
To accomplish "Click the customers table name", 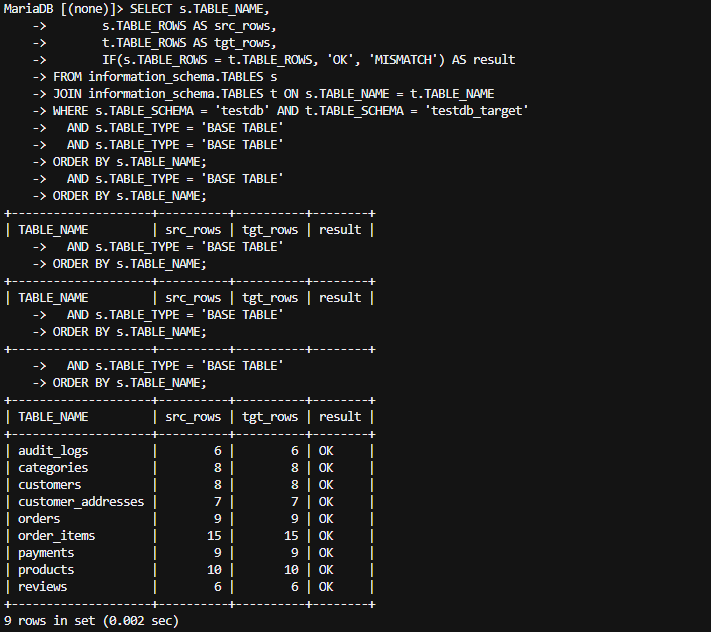I will click(x=49, y=485).
